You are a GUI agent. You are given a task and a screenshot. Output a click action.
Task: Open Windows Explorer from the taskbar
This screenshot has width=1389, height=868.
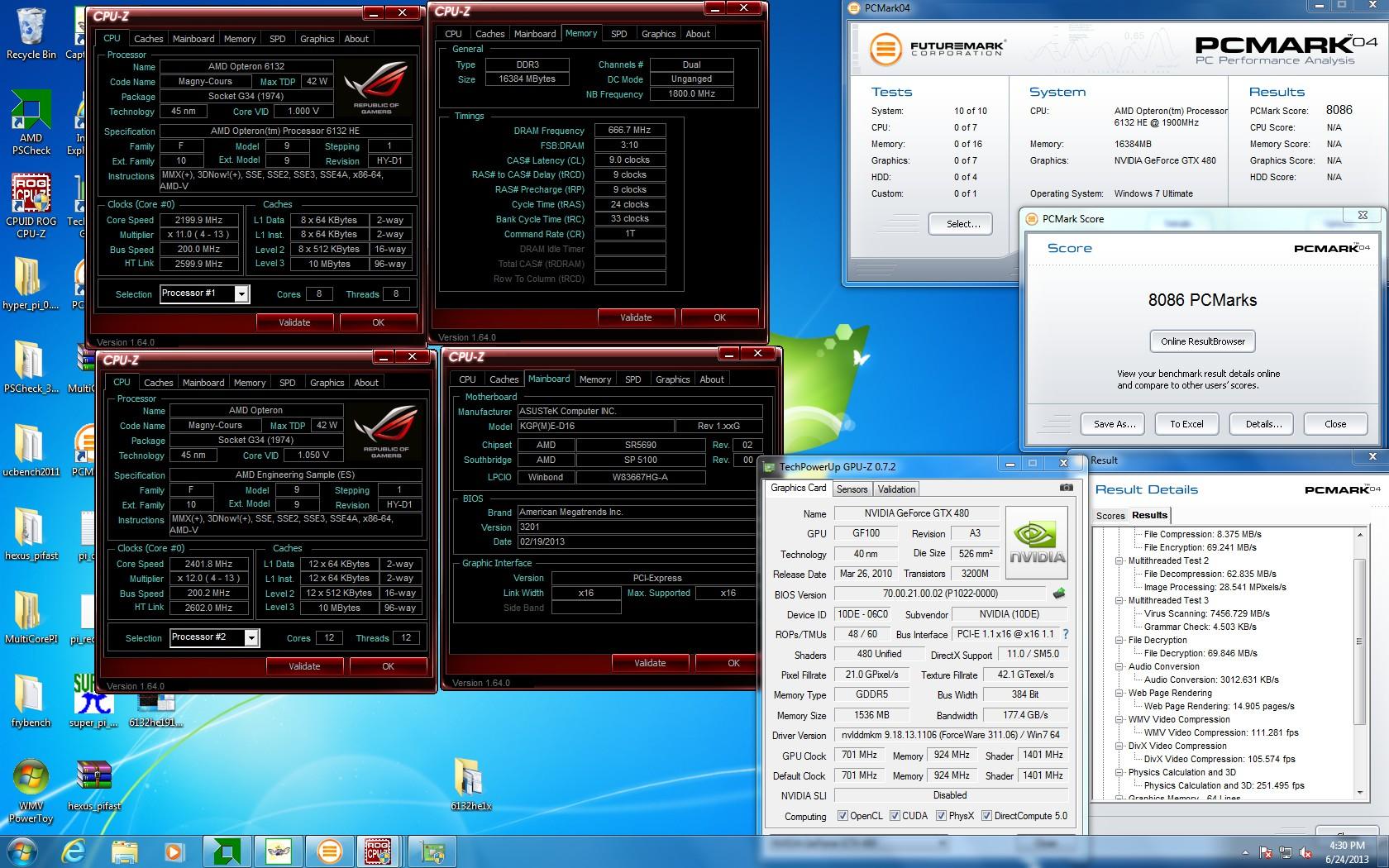click(x=125, y=851)
